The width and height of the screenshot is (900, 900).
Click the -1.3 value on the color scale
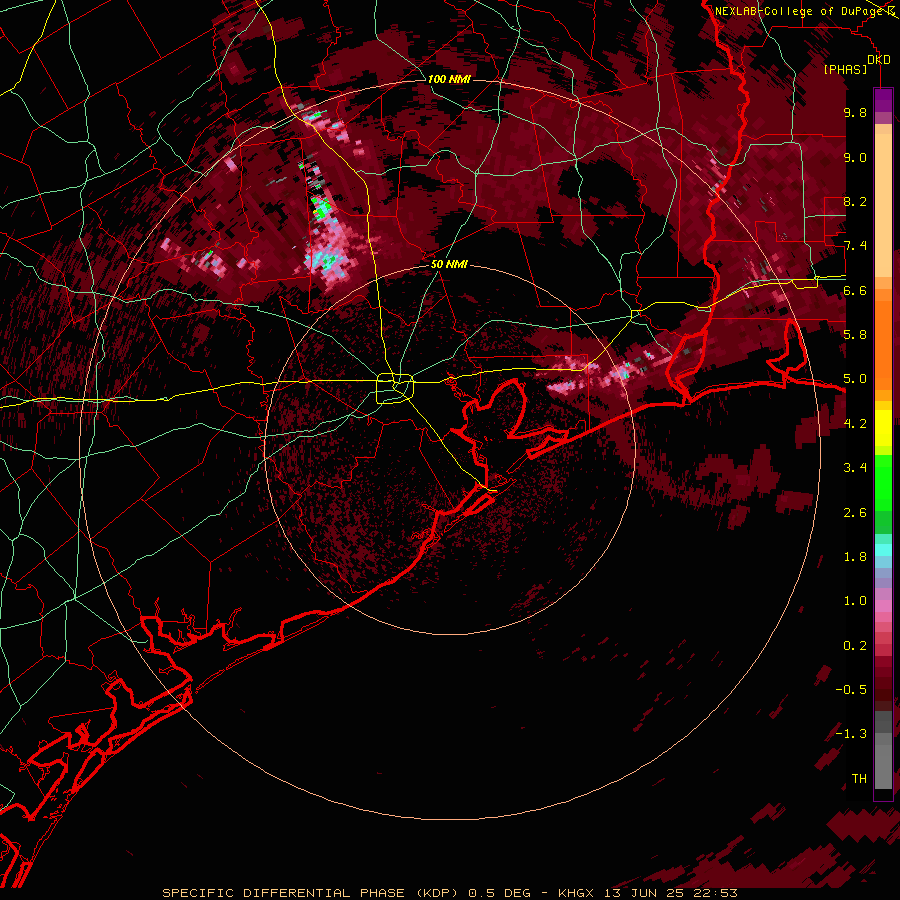tap(851, 734)
